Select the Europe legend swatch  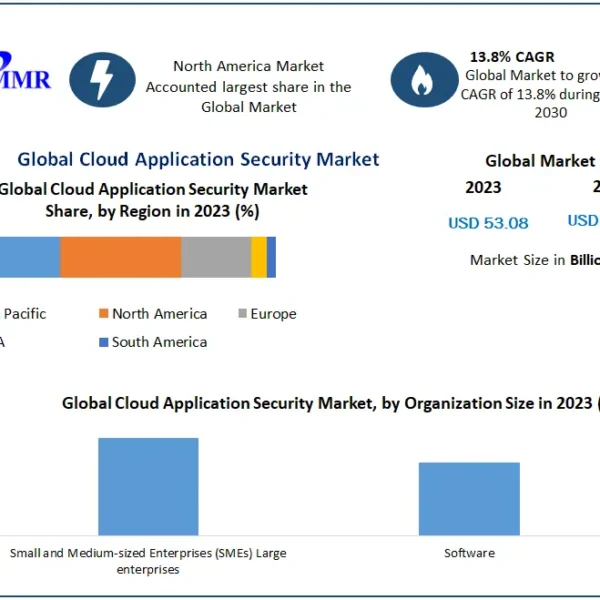coord(243,313)
